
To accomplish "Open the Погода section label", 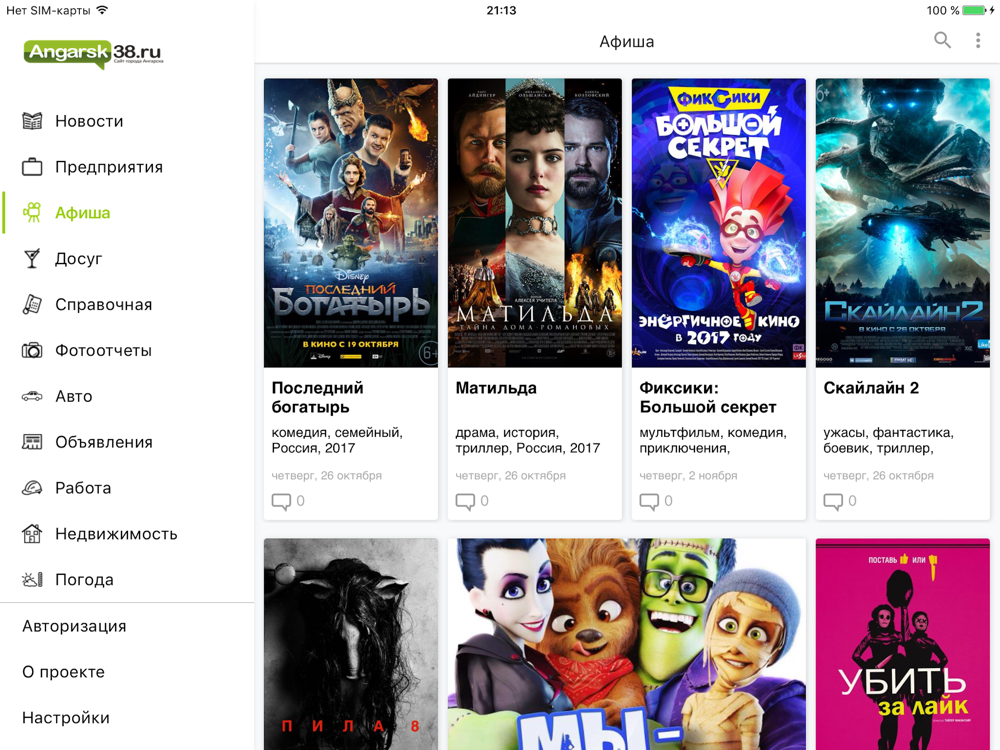I will (x=85, y=580).
